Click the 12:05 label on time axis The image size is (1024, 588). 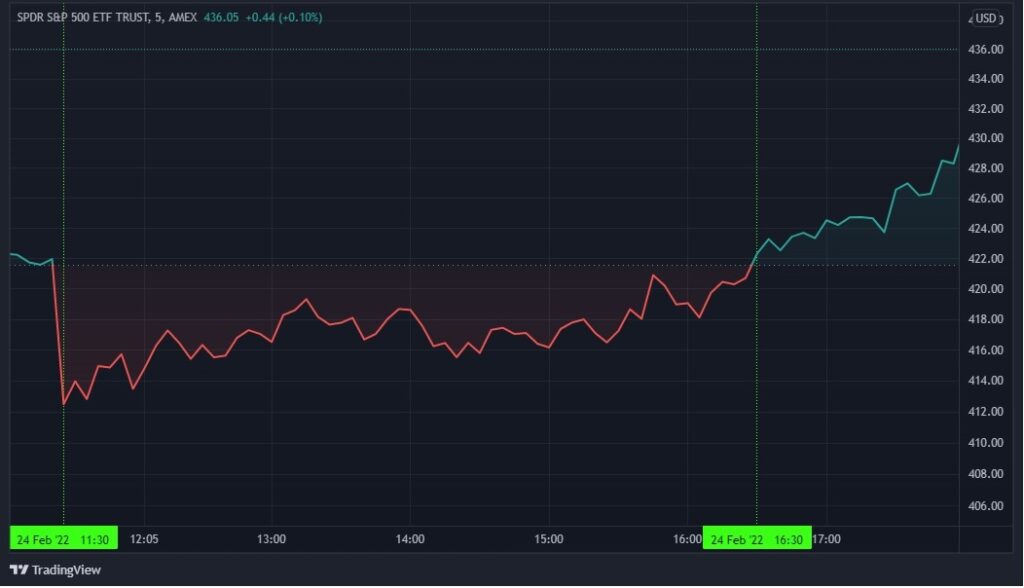tap(145, 539)
